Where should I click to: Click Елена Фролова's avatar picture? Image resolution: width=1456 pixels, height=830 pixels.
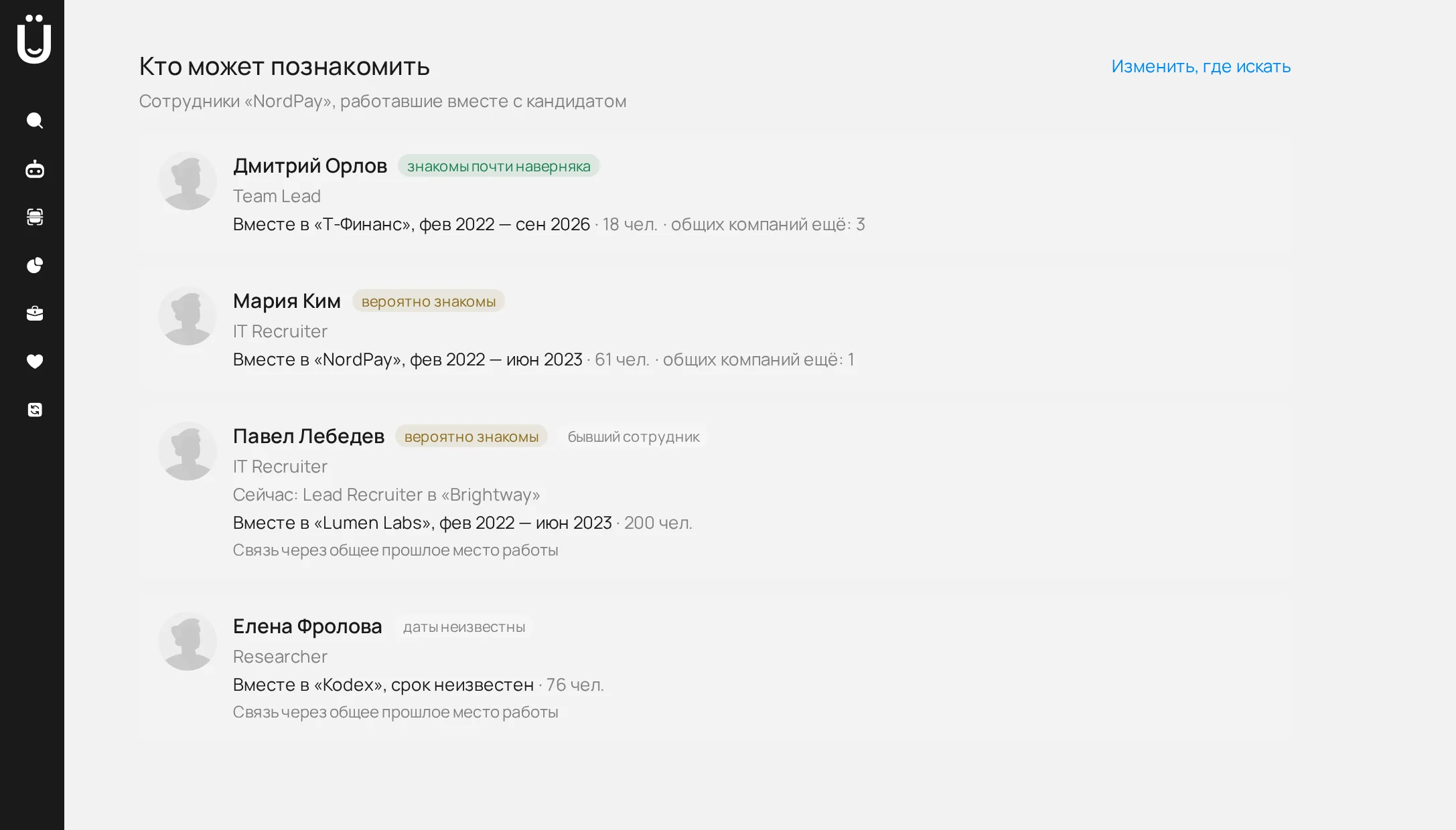188,641
